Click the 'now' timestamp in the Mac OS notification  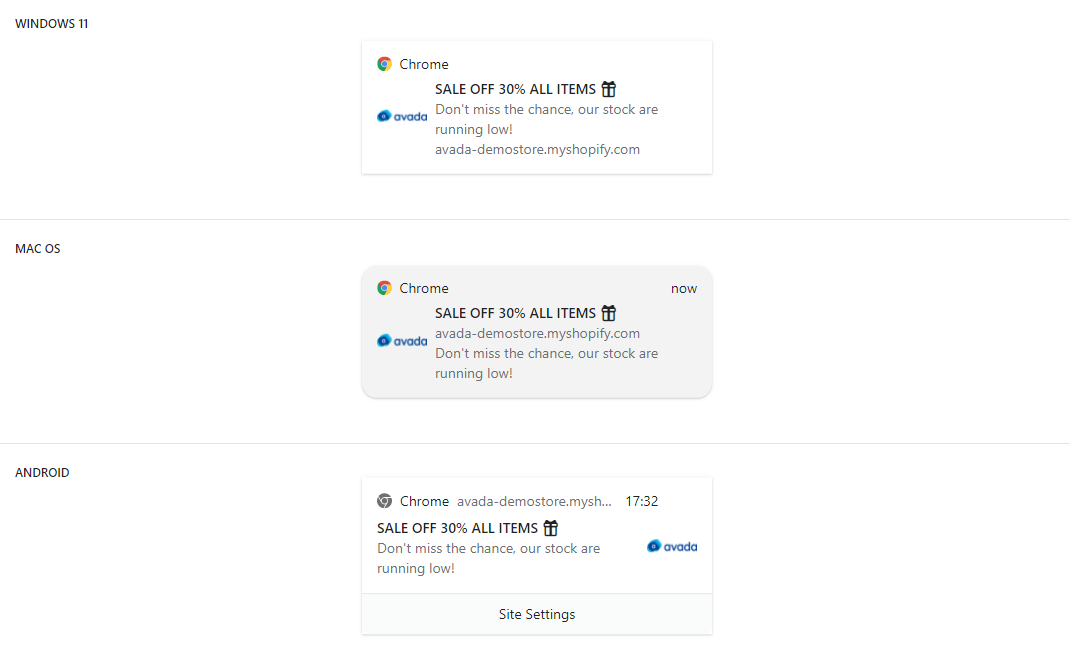pyautogui.click(x=684, y=288)
